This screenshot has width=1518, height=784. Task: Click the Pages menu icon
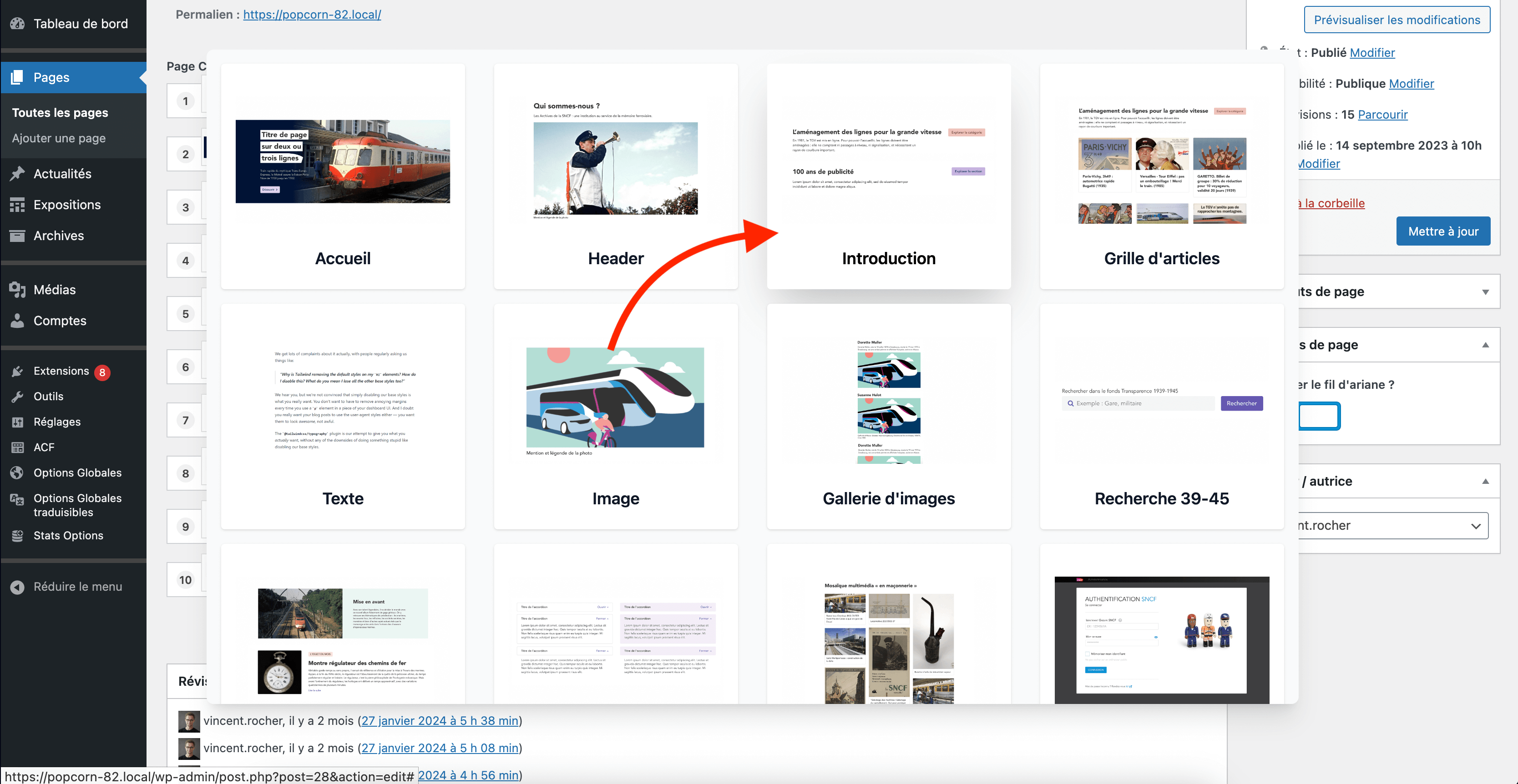coord(18,77)
